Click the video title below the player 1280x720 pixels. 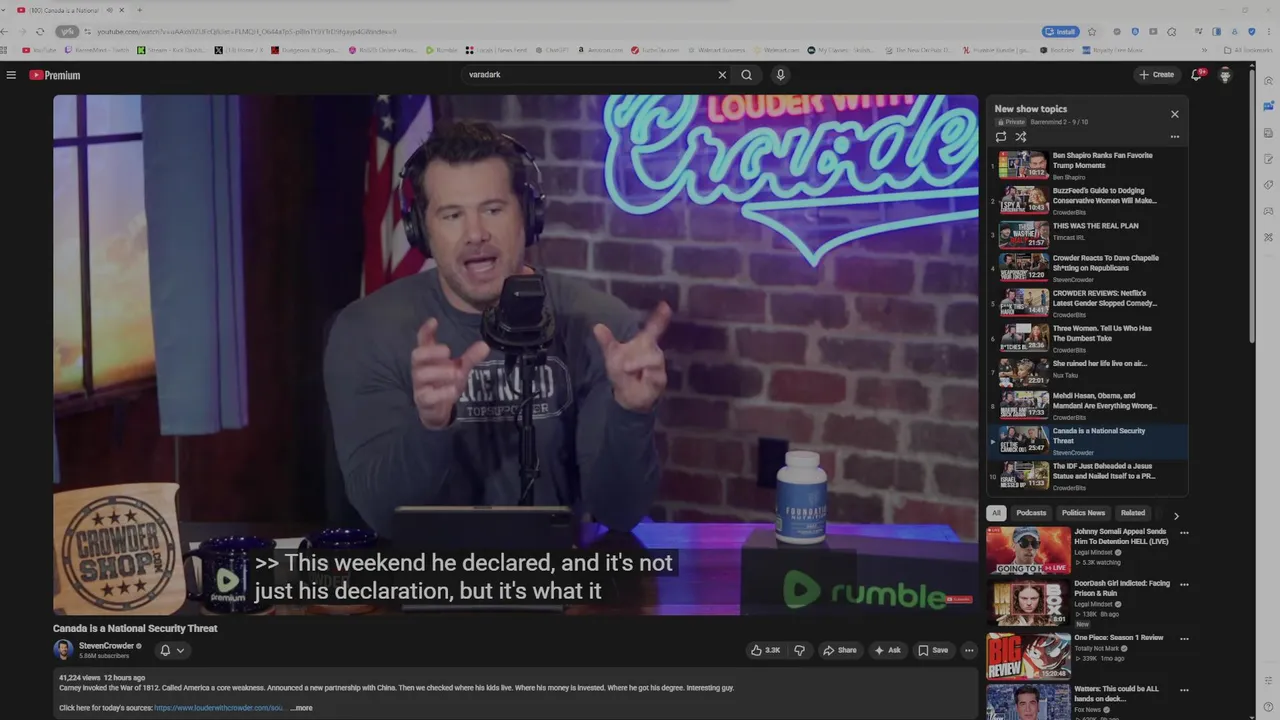[135, 628]
